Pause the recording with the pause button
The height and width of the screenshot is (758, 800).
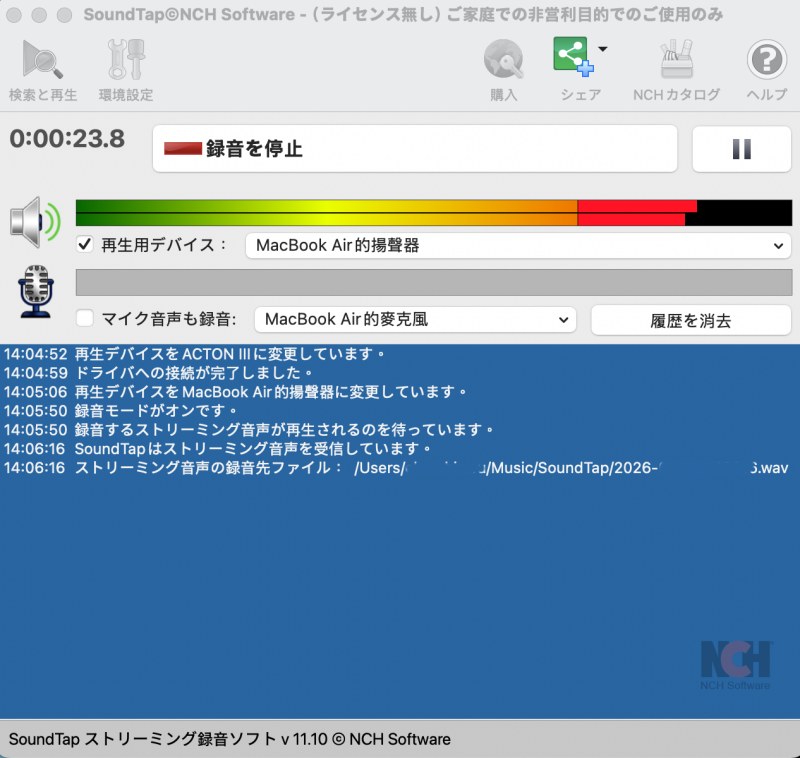click(x=741, y=149)
